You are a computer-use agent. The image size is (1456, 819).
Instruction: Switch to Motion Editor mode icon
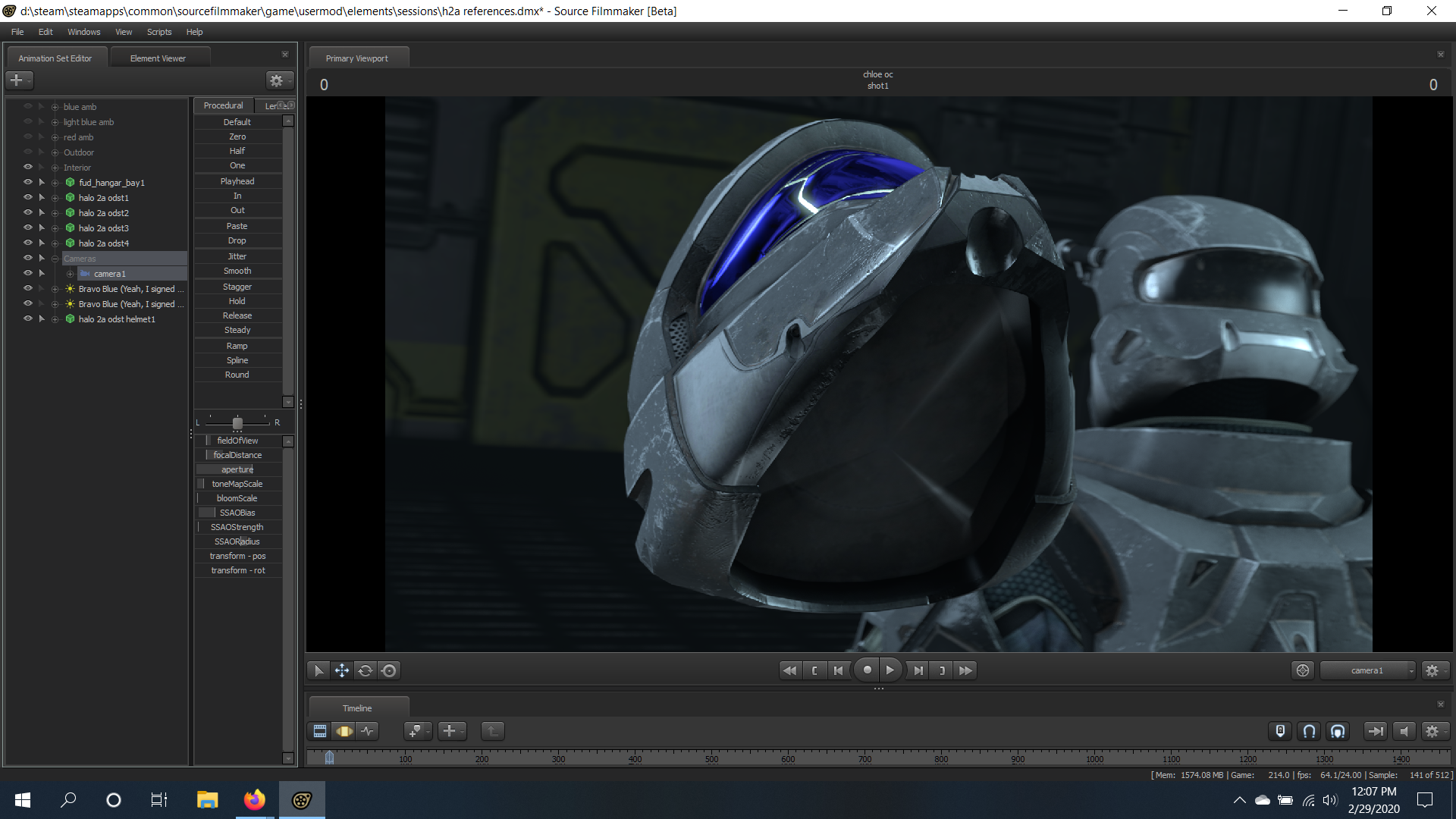(344, 731)
